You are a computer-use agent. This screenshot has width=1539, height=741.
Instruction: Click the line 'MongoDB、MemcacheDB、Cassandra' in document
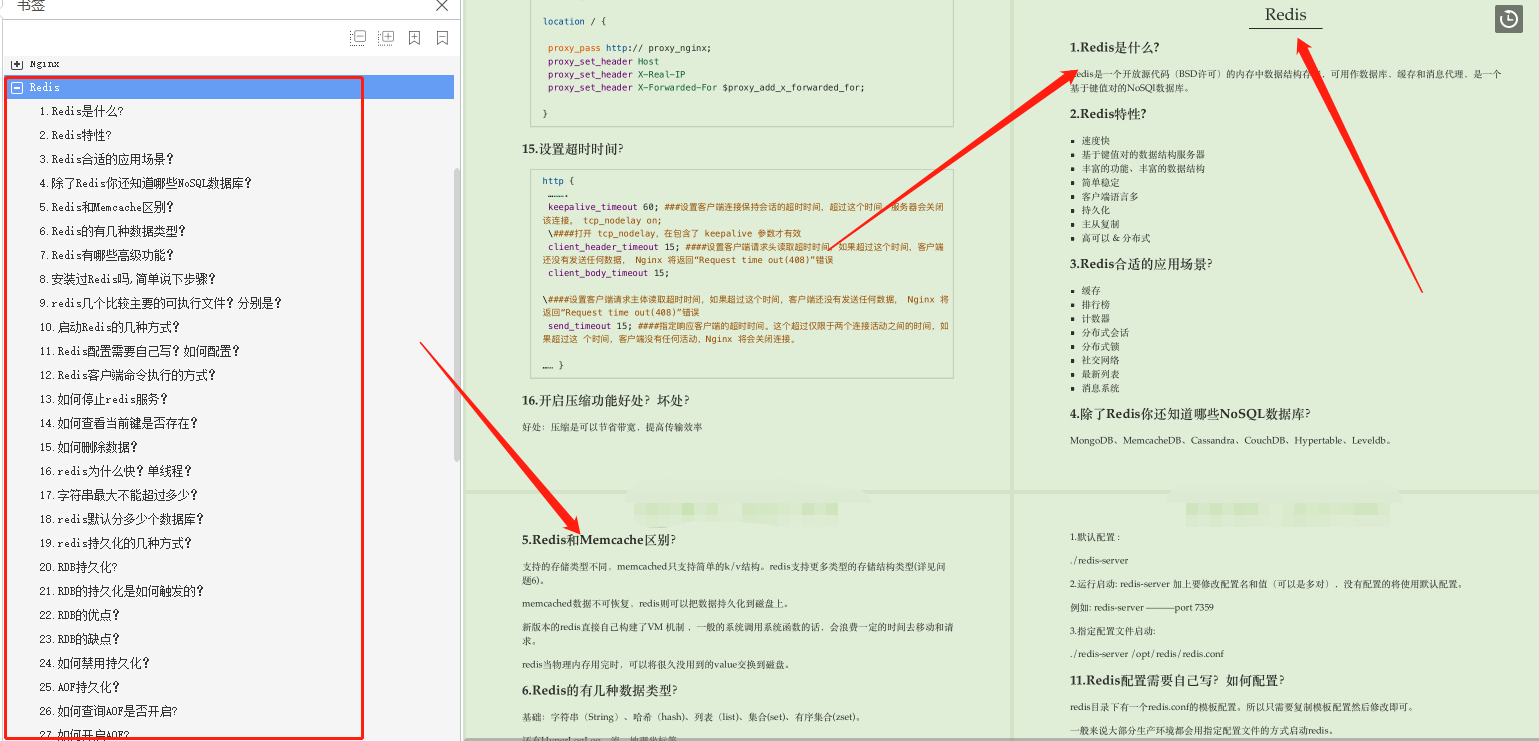pos(1230,440)
